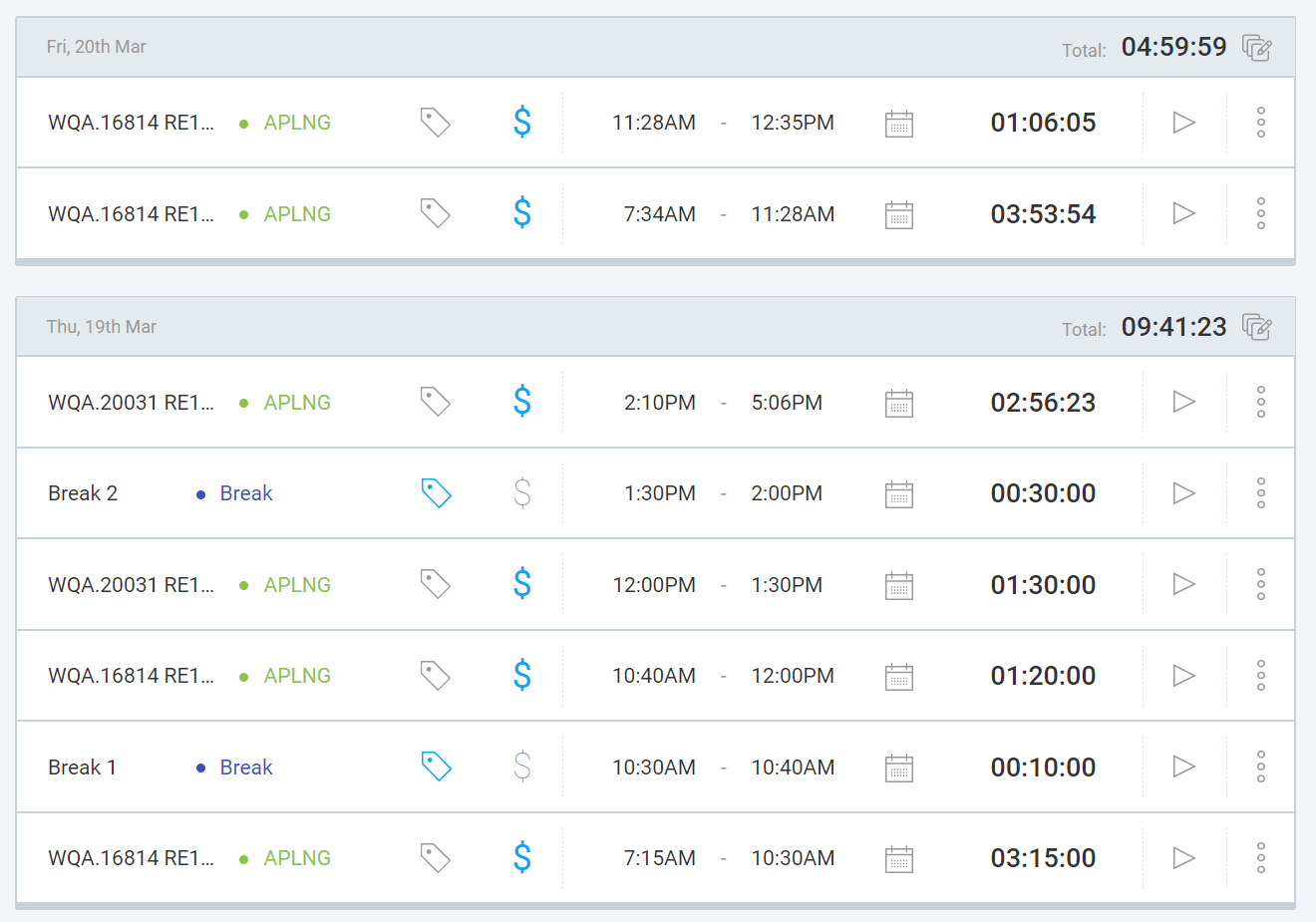This screenshot has width=1316, height=922.
Task: Add tag to the 03:53:54 entry
Action: tap(435, 213)
